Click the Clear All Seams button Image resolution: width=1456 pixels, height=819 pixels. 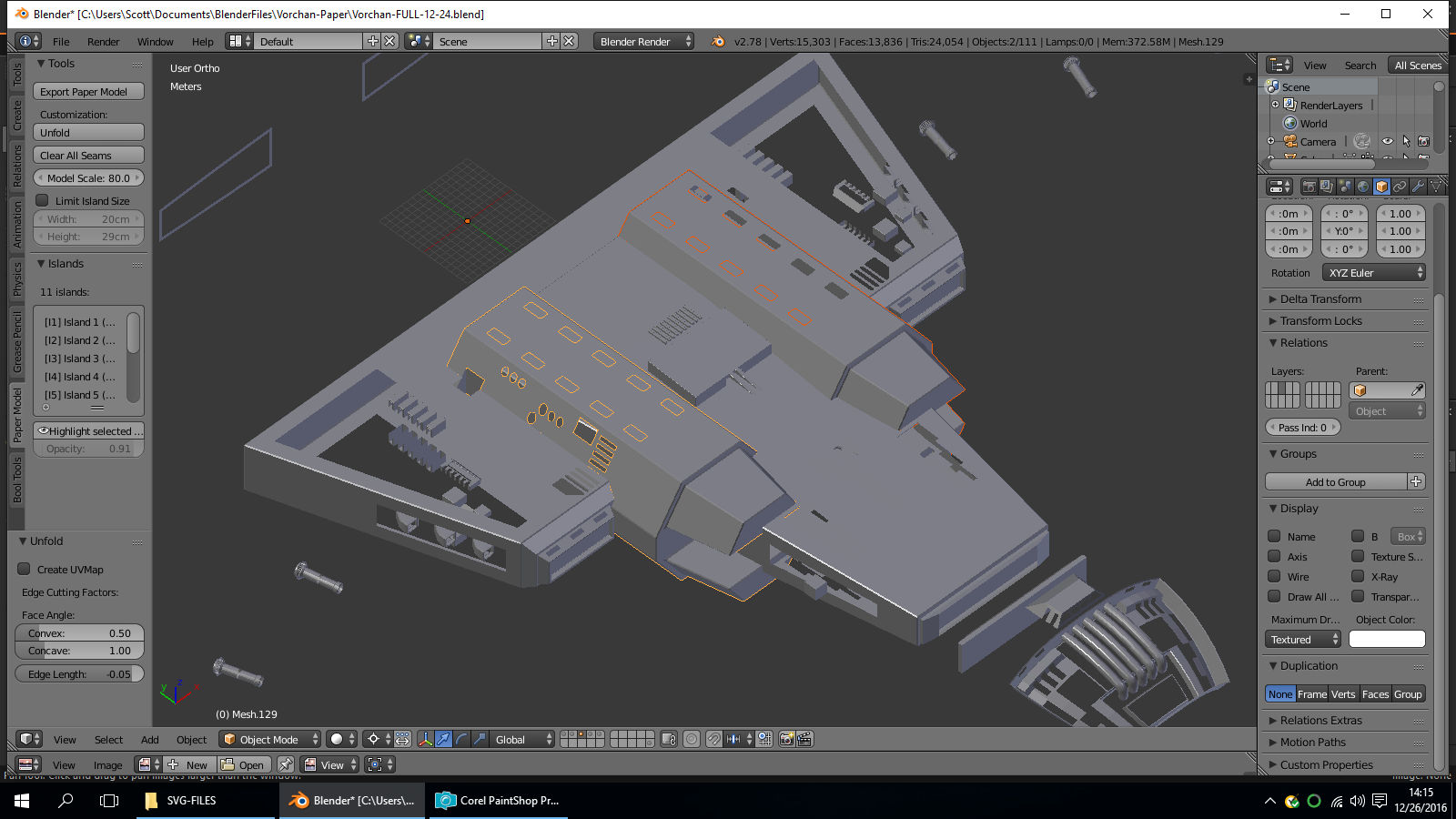pyautogui.click(x=88, y=155)
